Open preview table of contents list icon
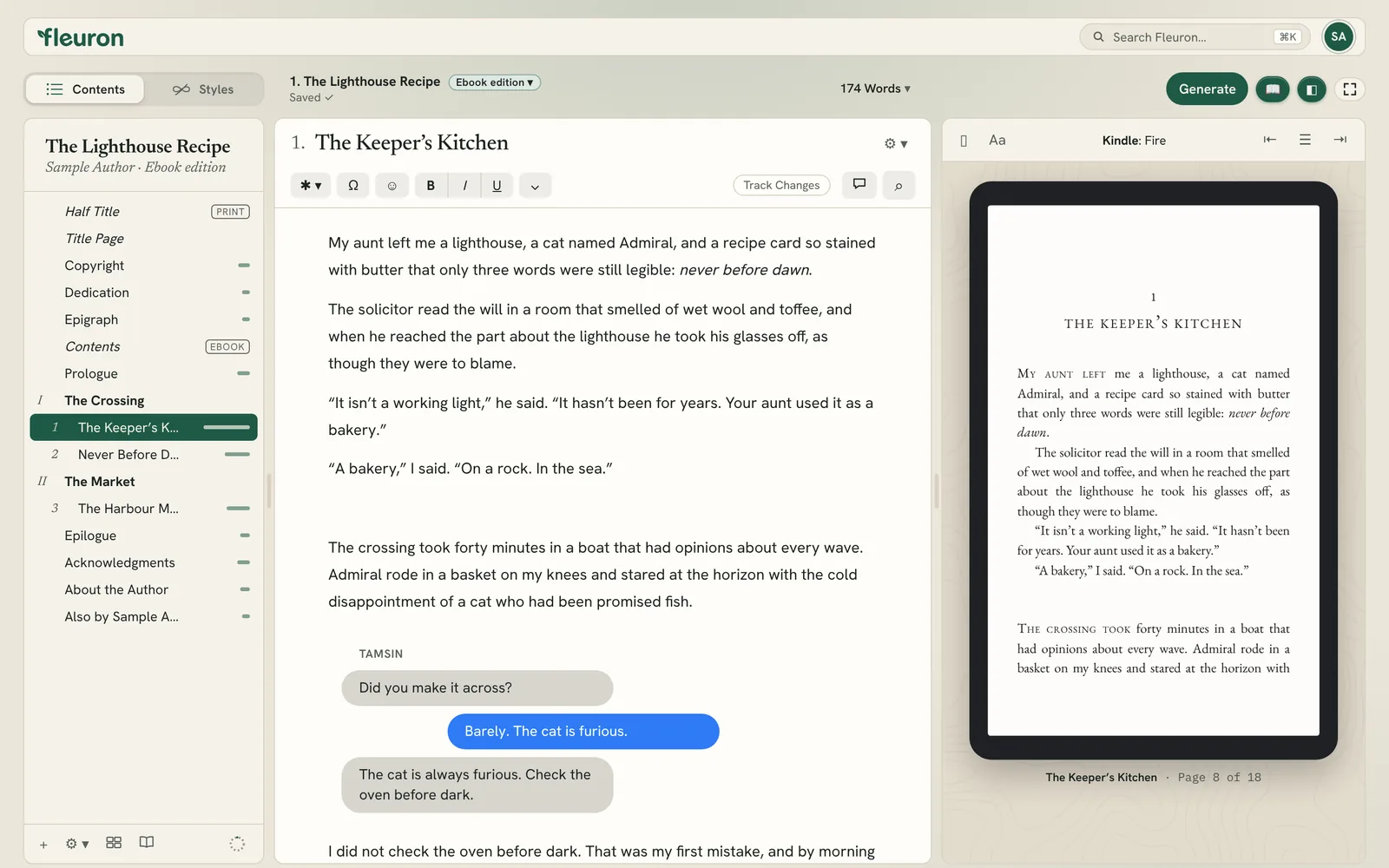1389x868 pixels. pos(1305,140)
